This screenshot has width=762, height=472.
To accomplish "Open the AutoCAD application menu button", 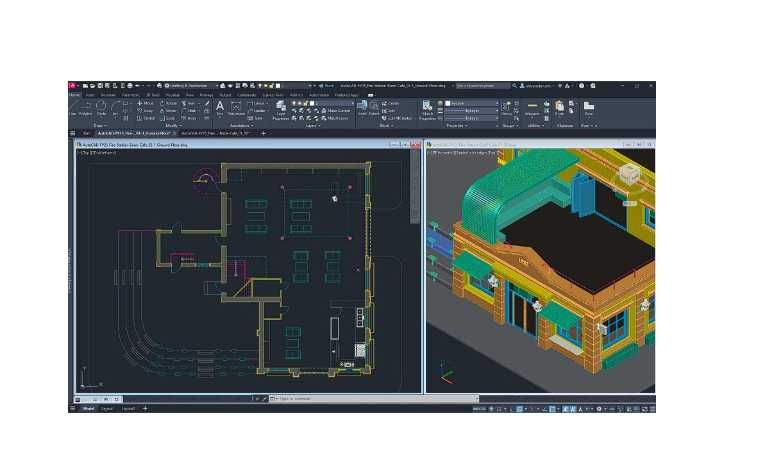I will [72, 86].
